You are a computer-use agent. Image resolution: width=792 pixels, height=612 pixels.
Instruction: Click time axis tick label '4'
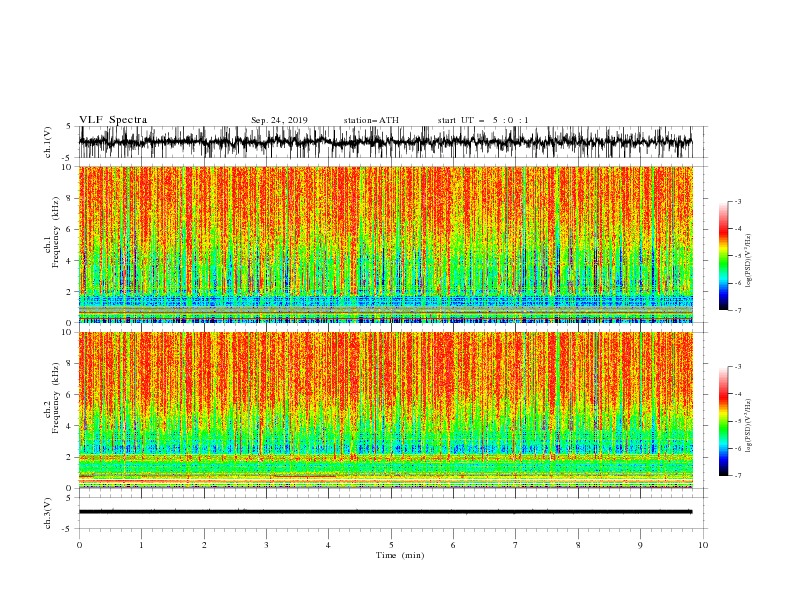click(329, 545)
